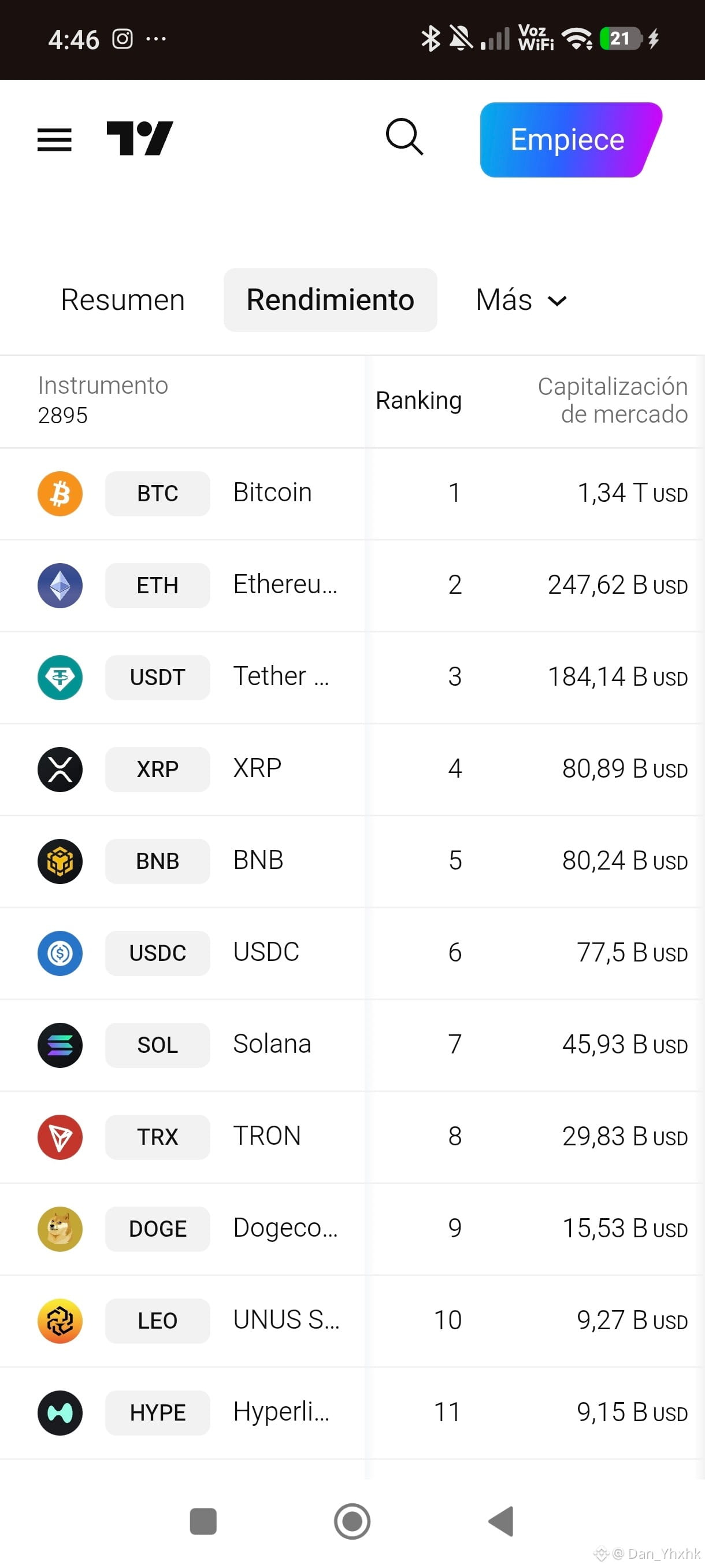Viewport: 705px width, 1568px height.
Task: Open the LEO UNUS SED LEO row
Action: pyautogui.click(x=352, y=1321)
